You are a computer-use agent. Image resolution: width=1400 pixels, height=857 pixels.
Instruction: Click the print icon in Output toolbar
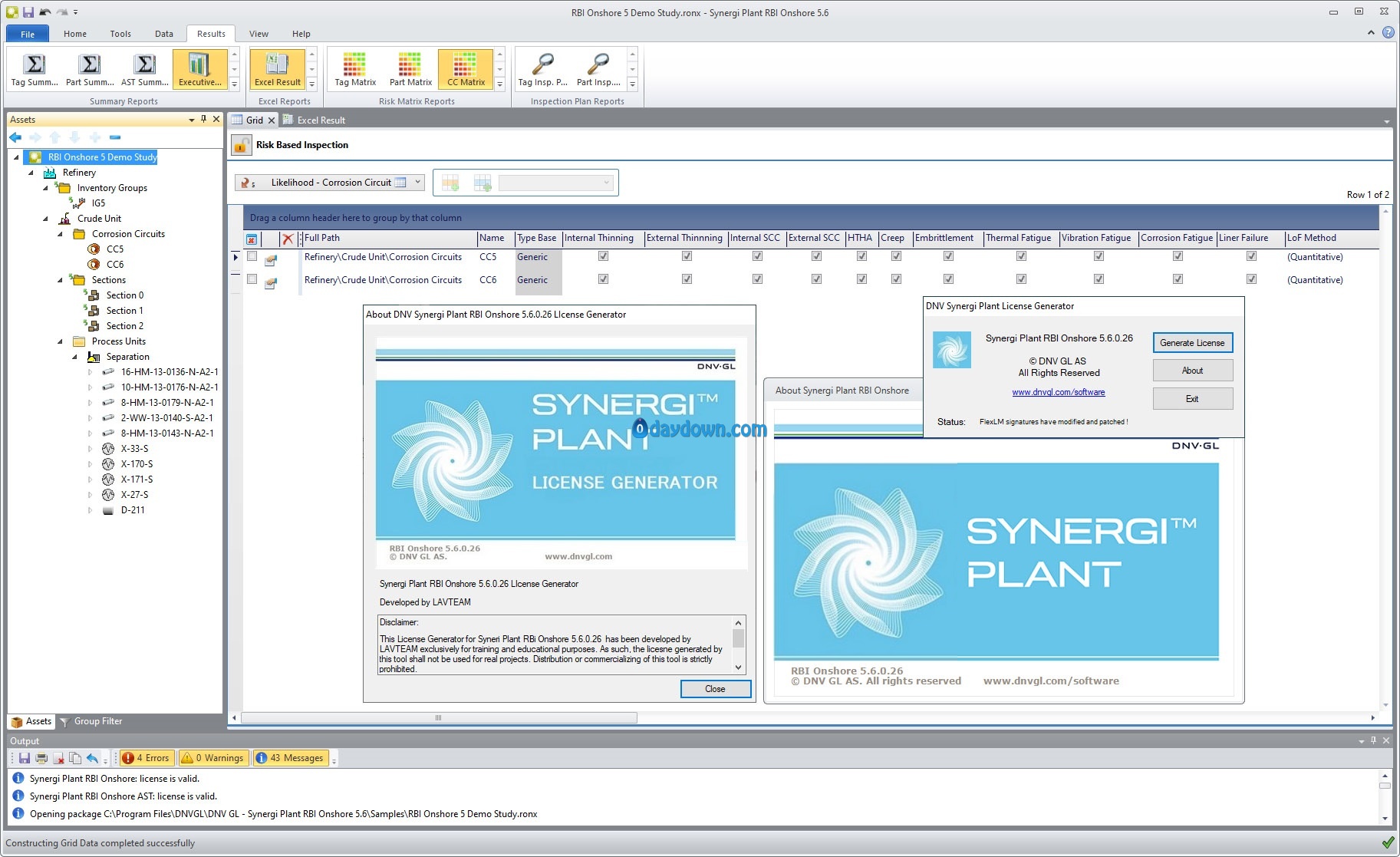41,758
